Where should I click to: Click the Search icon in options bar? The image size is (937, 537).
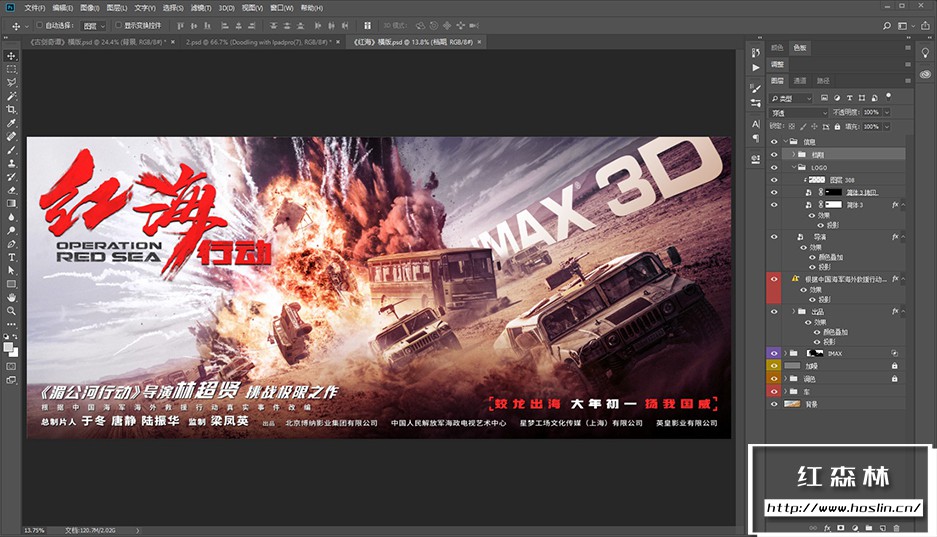pos(887,26)
